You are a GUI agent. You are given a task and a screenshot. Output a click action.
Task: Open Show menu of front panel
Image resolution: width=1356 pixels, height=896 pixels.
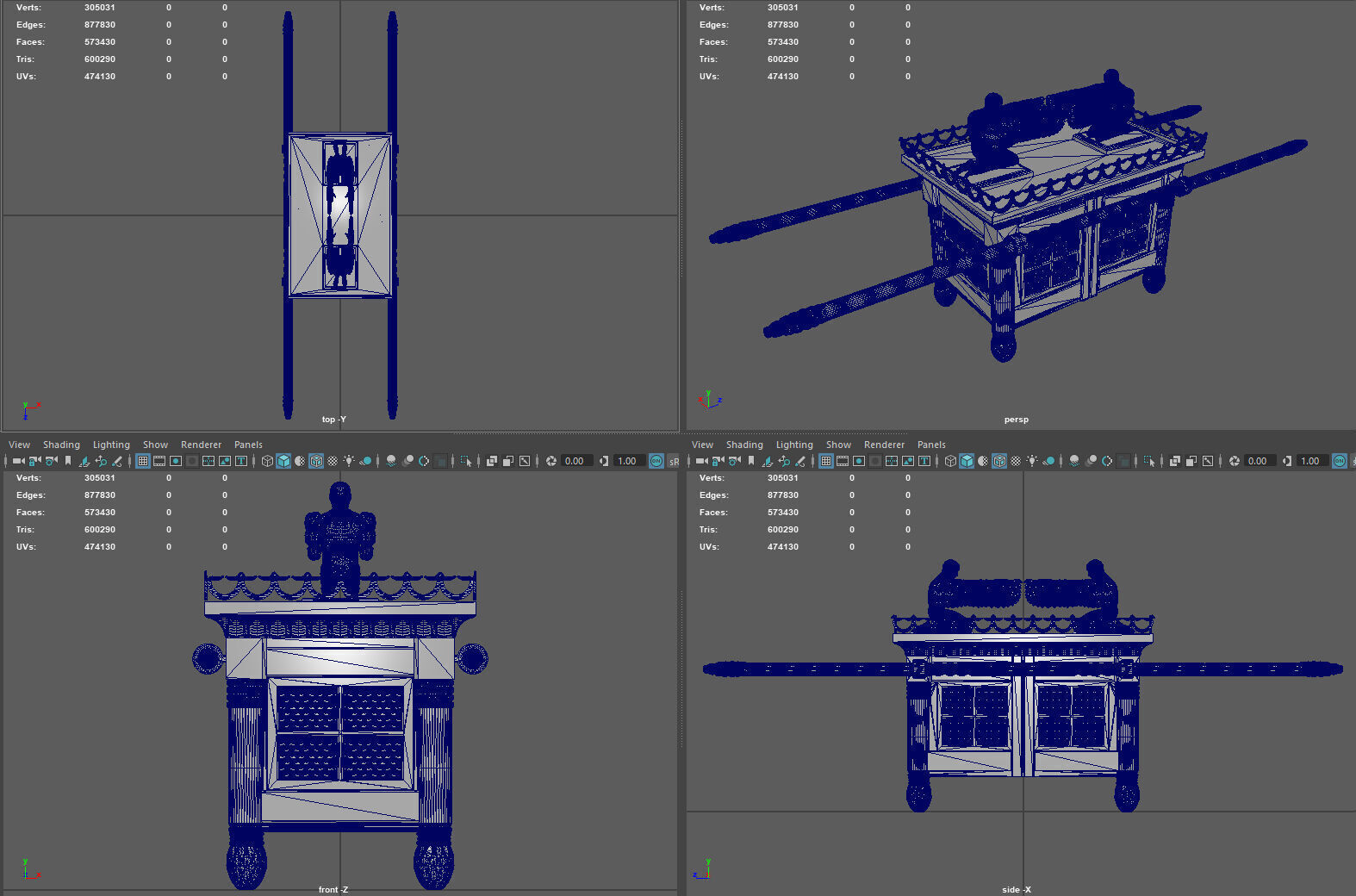[155, 445]
